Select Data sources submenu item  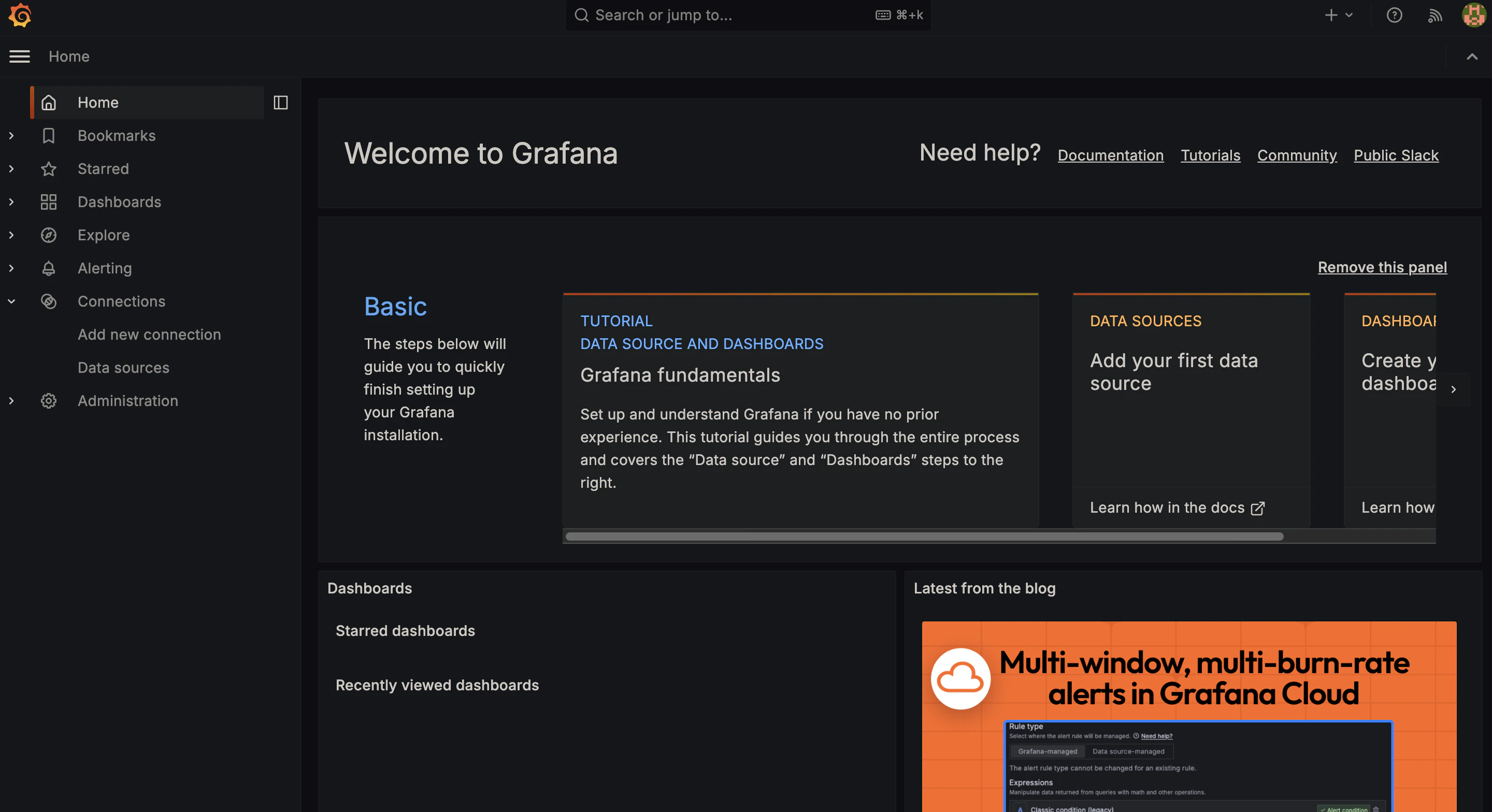(x=123, y=368)
